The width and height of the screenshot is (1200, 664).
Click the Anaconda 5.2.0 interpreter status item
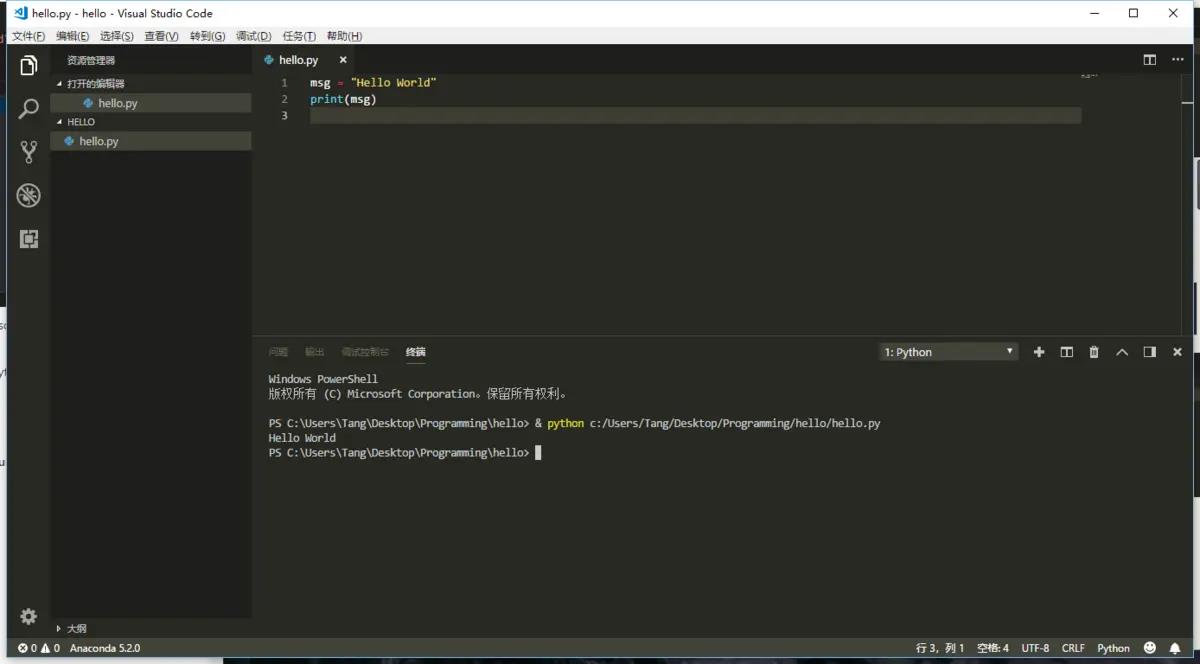click(105, 648)
